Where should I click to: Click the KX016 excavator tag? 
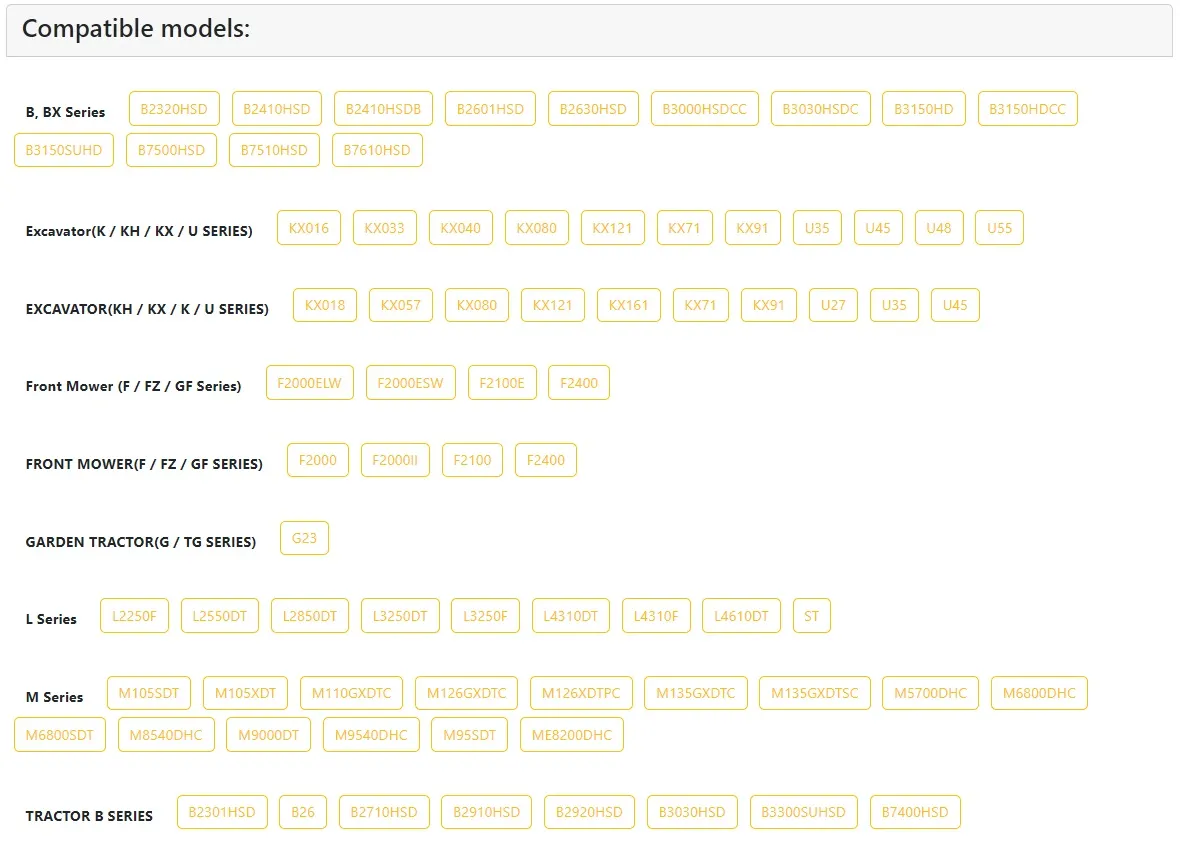[309, 228]
